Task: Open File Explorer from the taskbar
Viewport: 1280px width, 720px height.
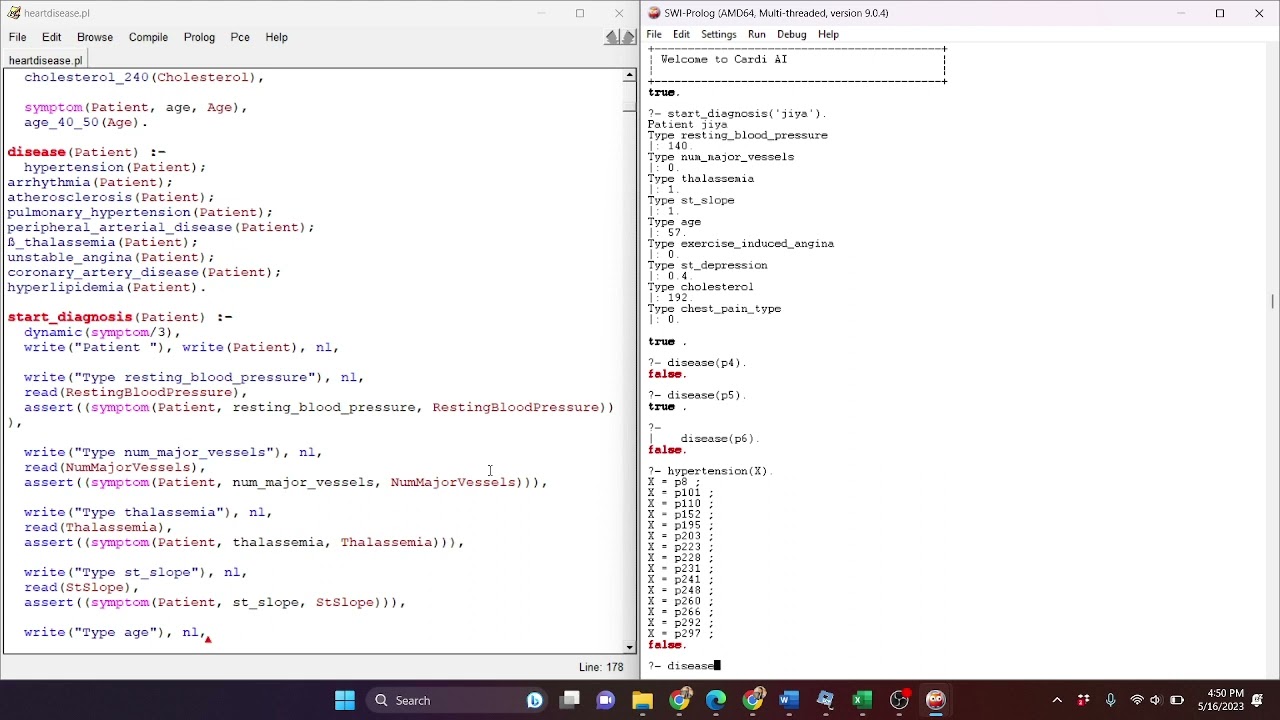Action: (642, 700)
